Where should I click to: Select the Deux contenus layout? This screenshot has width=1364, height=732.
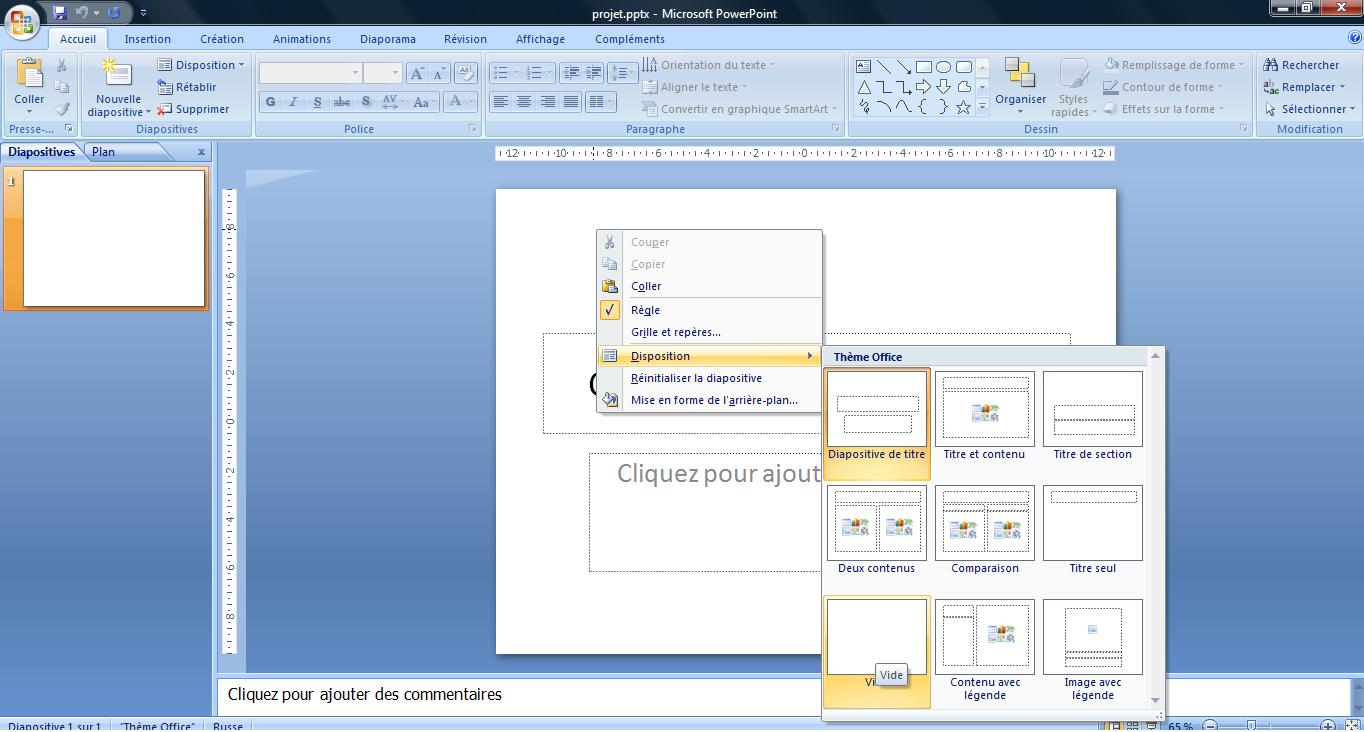pos(876,530)
